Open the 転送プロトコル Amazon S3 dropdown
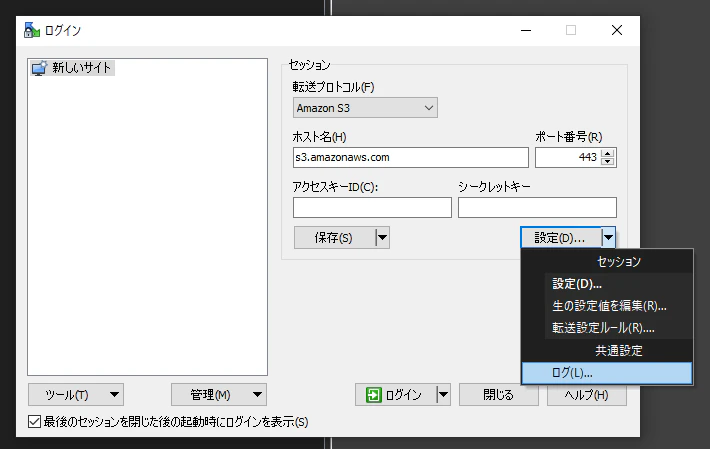This screenshot has width=710, height=449. pyautogui.click(x=365, y=108)
